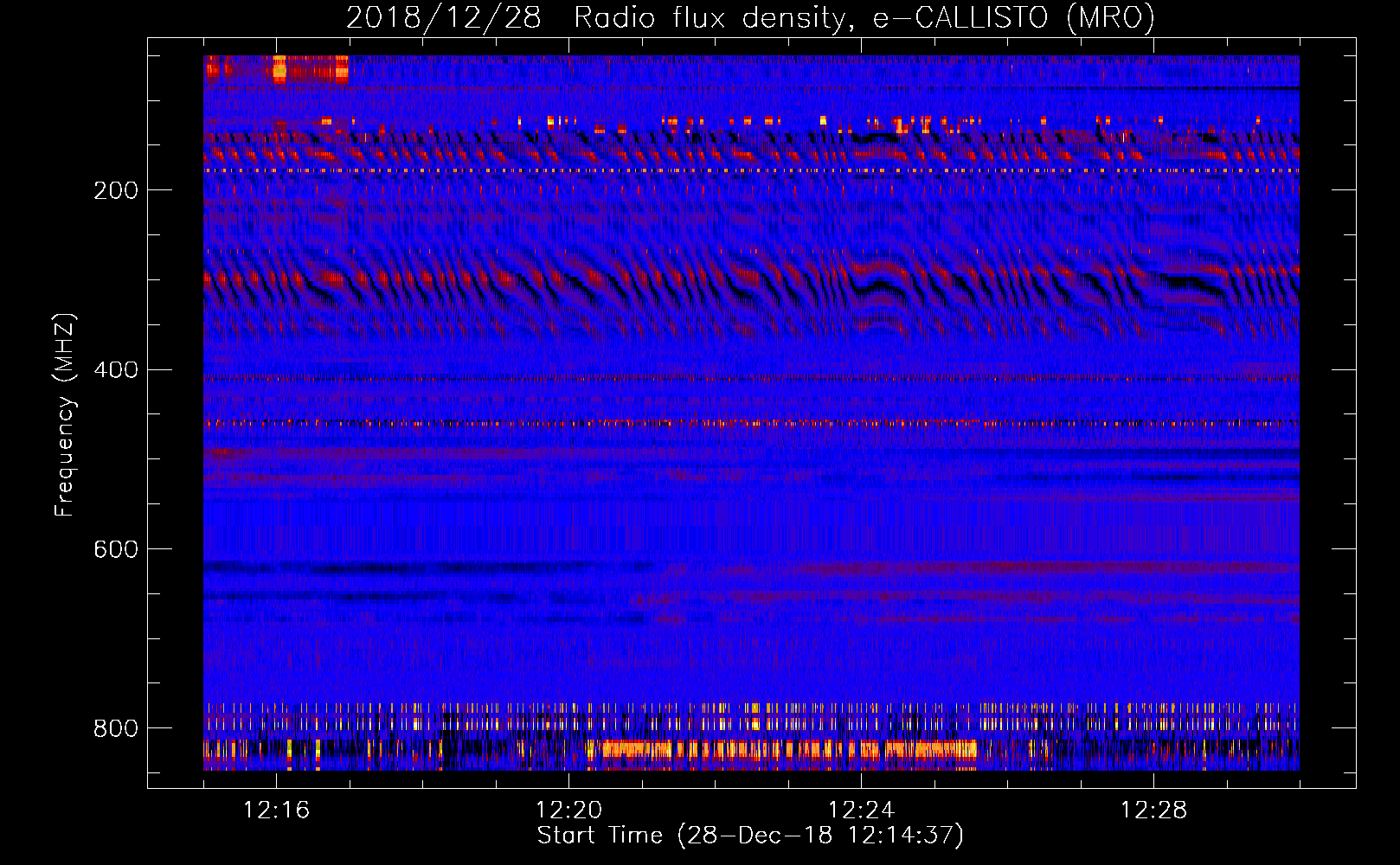Screen dimensions: 1400x865
Task: Click the plot title 'Radio flux density, e-CALLISTO (MRO)'
Action: point(864,18)
